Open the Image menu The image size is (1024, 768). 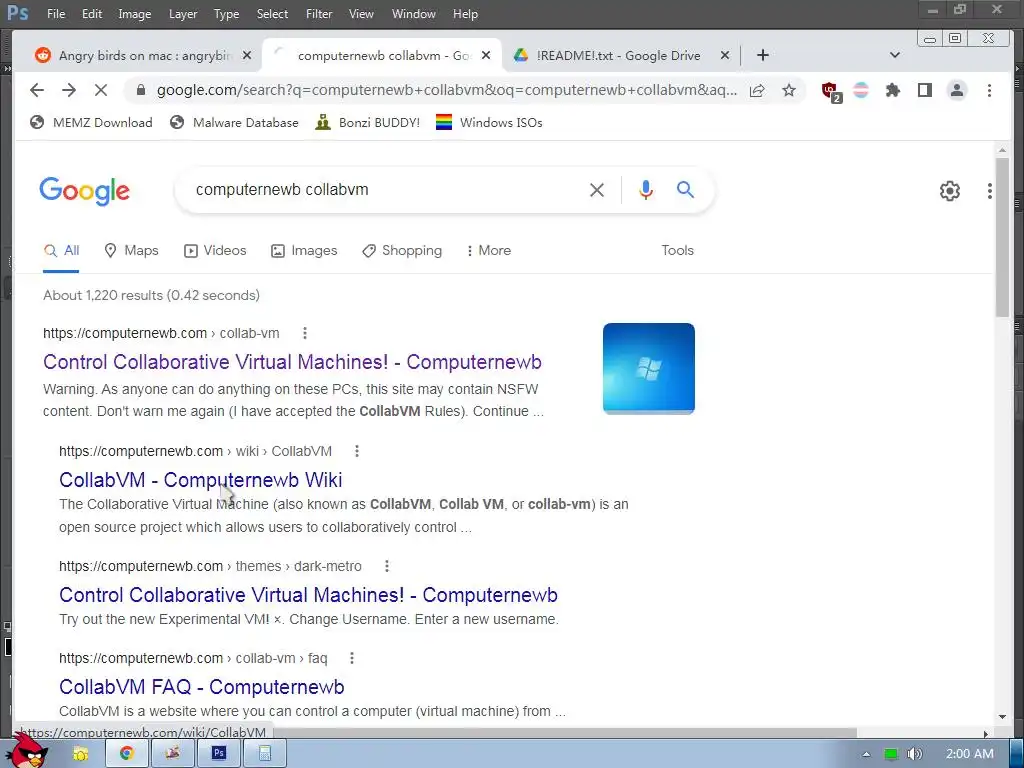pos(135,14)
